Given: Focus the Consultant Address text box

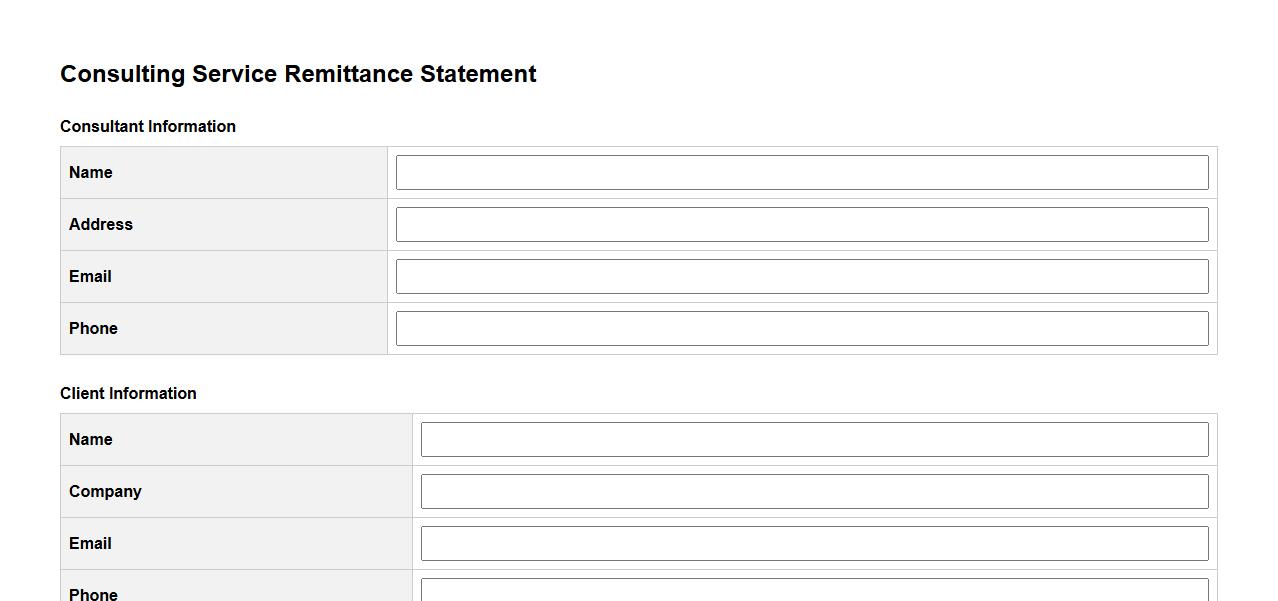Looking at the screenshot, I should click(802, 224).
